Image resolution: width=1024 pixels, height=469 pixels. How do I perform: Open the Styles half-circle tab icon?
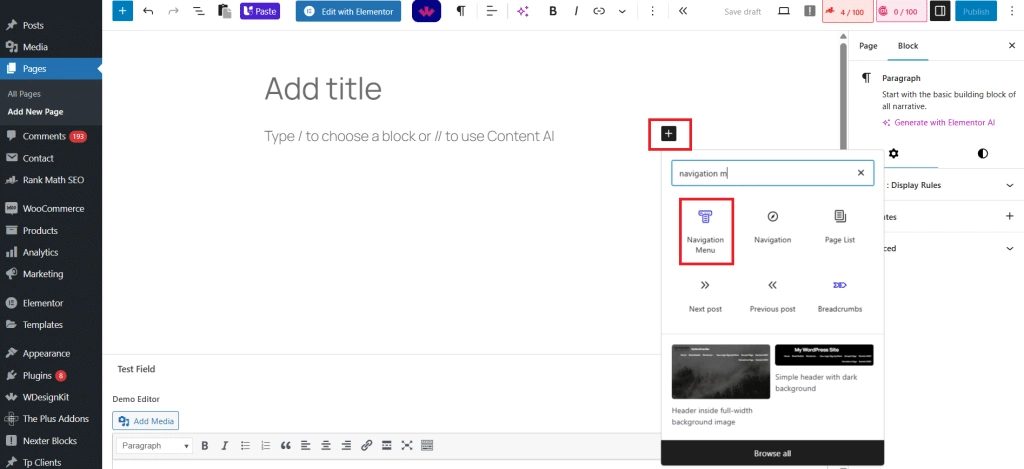tap(982, 153)
